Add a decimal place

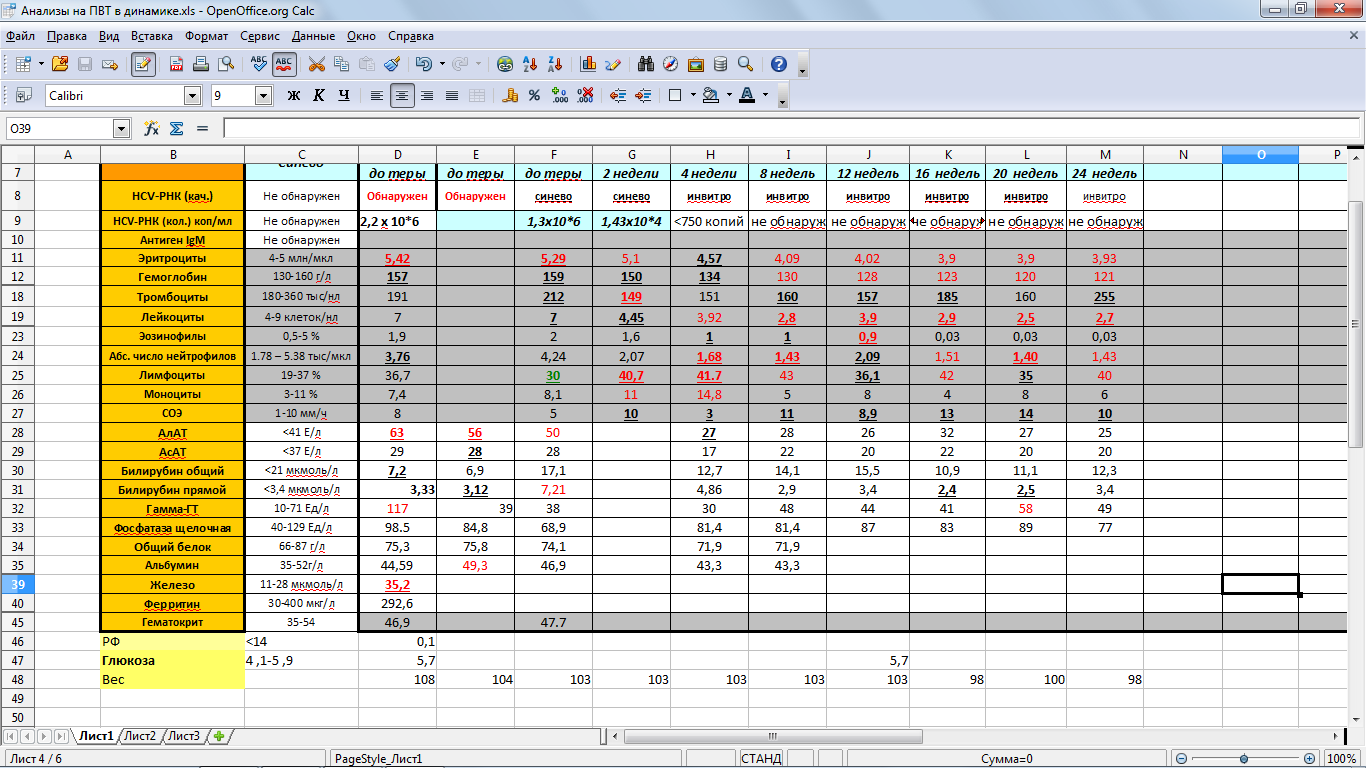[x=559, y=96]
